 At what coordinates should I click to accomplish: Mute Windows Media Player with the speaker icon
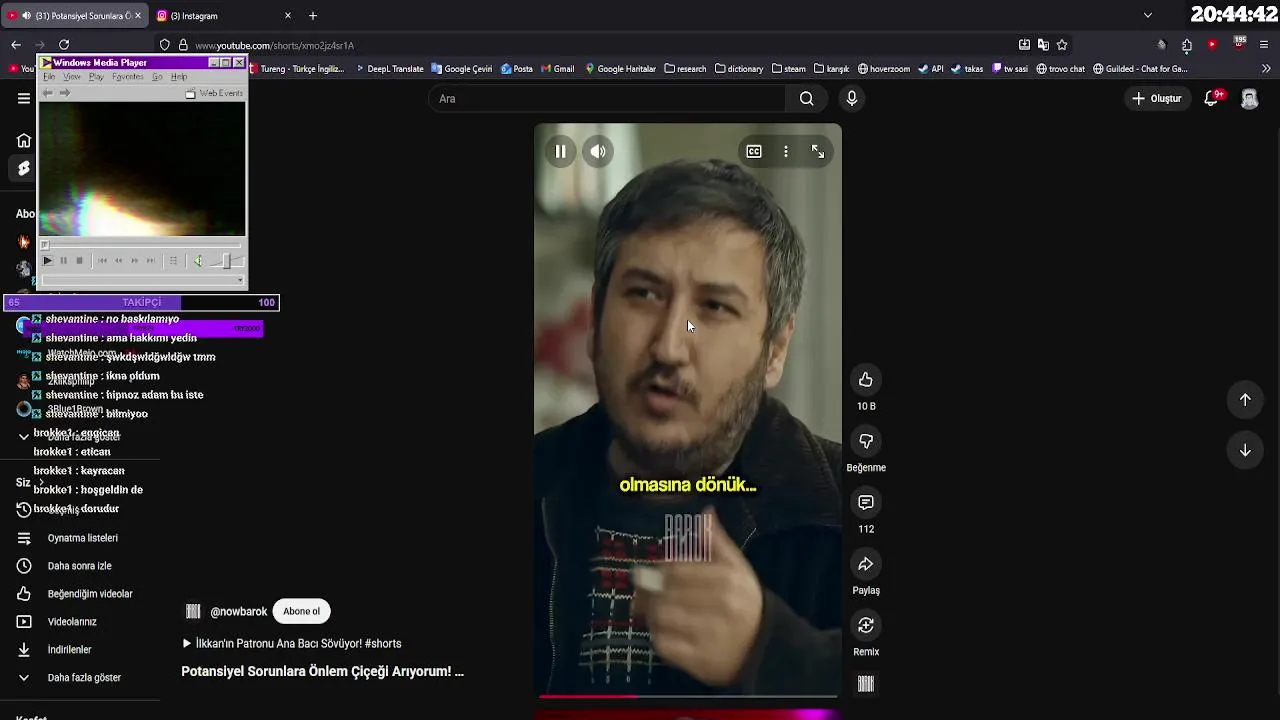point(198,261)
